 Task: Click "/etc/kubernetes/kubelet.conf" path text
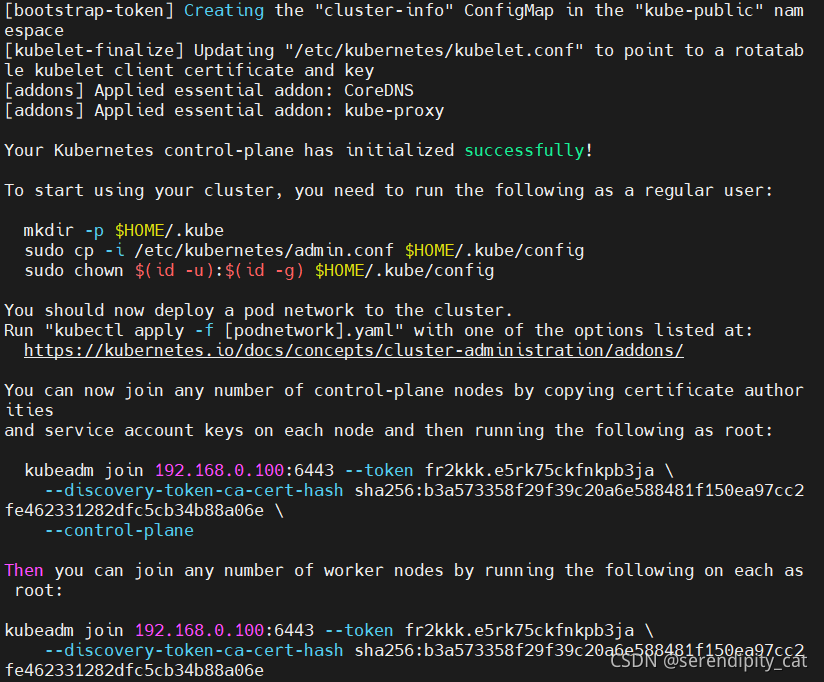click(x=434, y=50)
